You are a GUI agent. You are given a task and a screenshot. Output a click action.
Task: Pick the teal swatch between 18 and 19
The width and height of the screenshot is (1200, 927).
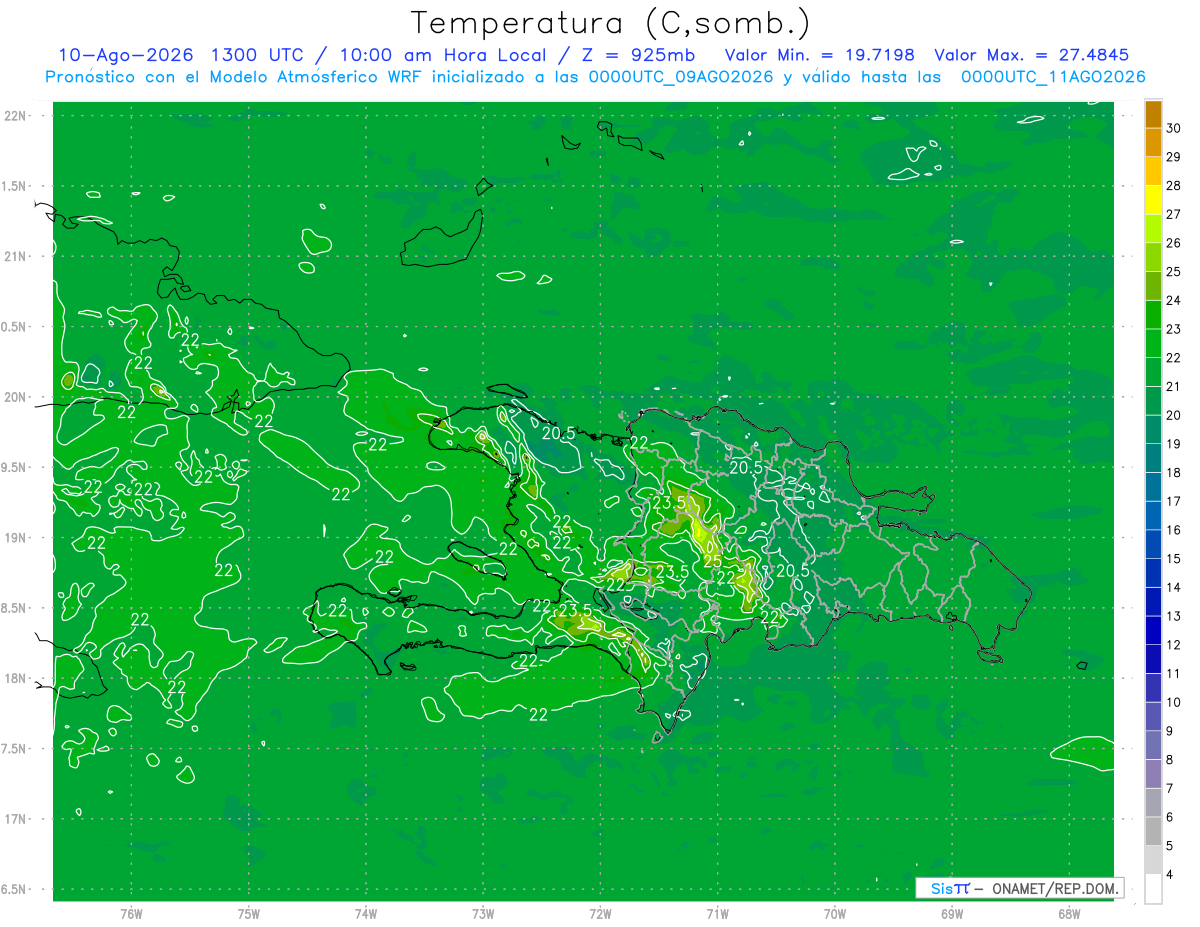pos(1153,459)
